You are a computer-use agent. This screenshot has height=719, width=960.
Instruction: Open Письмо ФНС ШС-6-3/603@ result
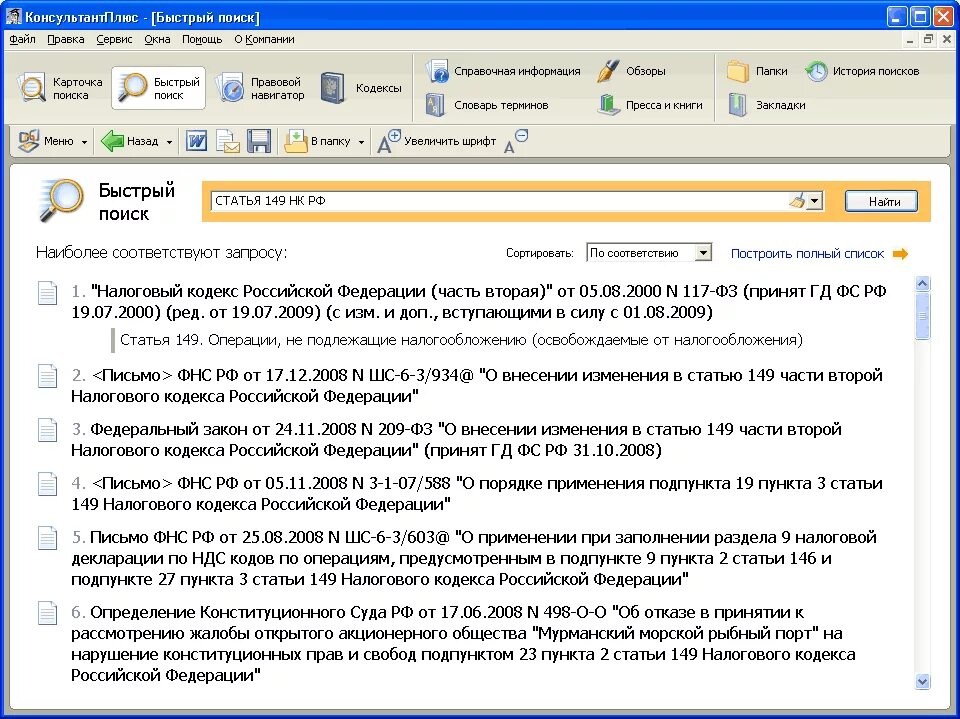tap(474, 558)
